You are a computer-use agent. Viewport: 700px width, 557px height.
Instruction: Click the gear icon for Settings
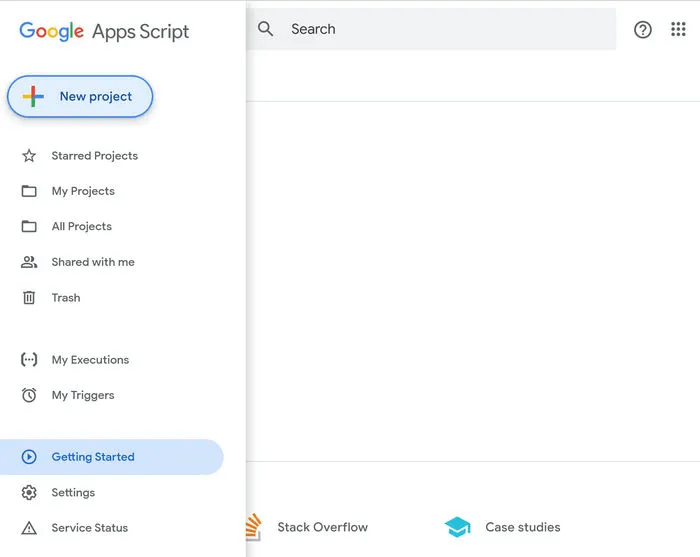point(29,492)
